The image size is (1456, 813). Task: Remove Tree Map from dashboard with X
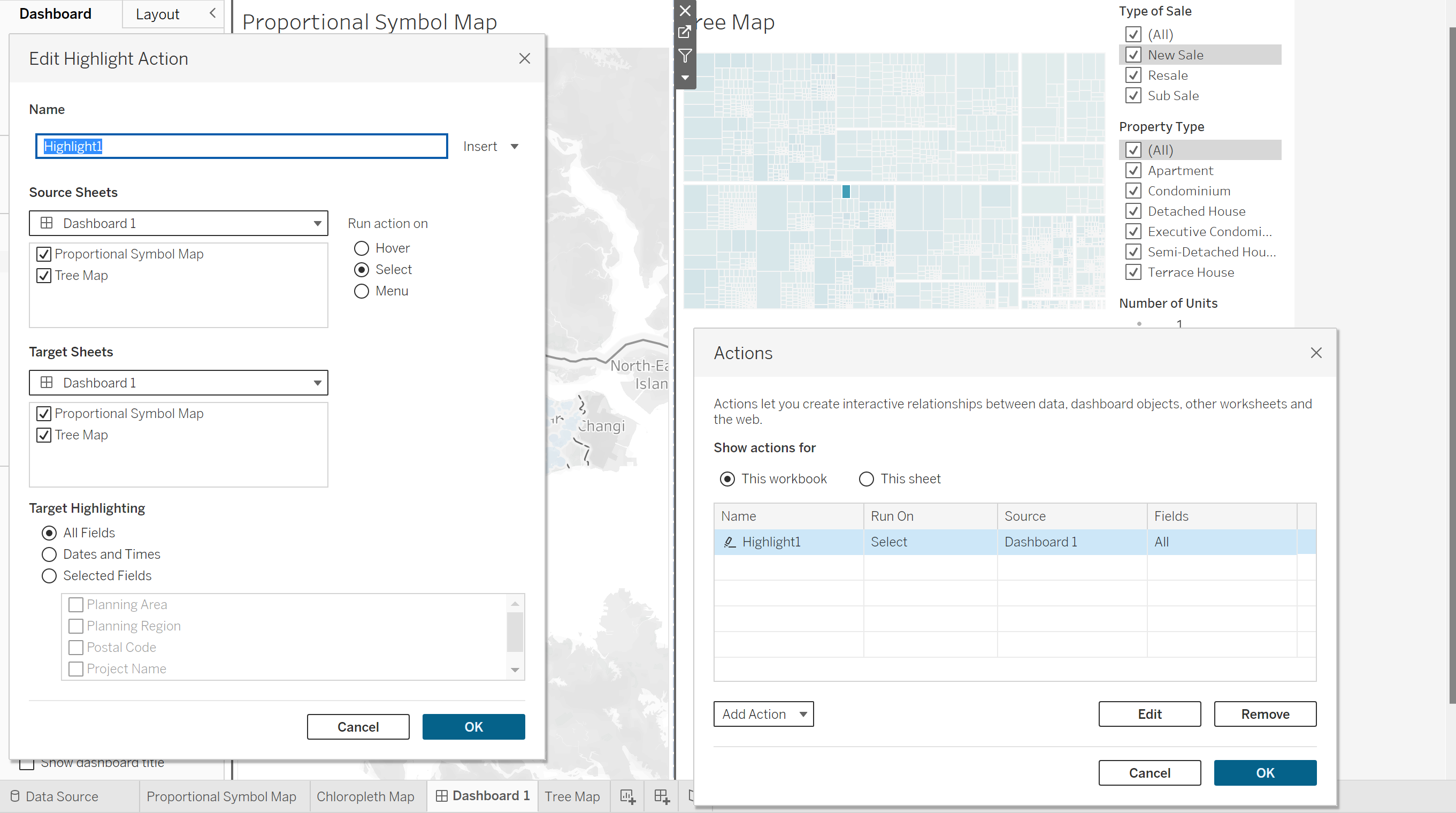coord(685,11)
